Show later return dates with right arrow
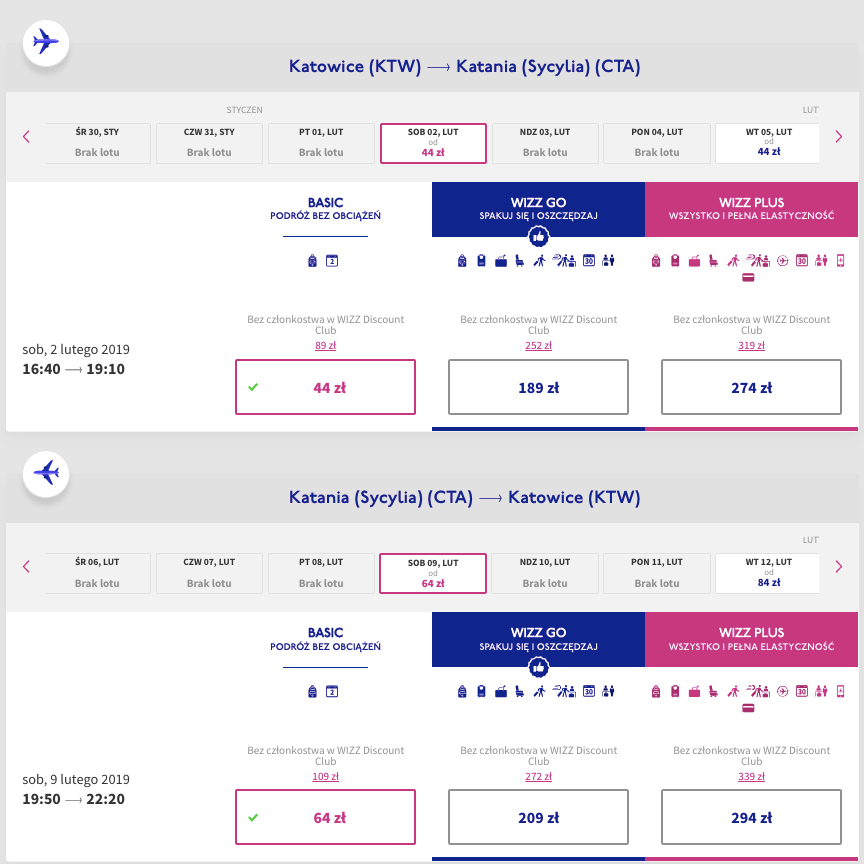The width and height of the screenshot is (864, 864). pyautogui.click(x=839, y=566)
